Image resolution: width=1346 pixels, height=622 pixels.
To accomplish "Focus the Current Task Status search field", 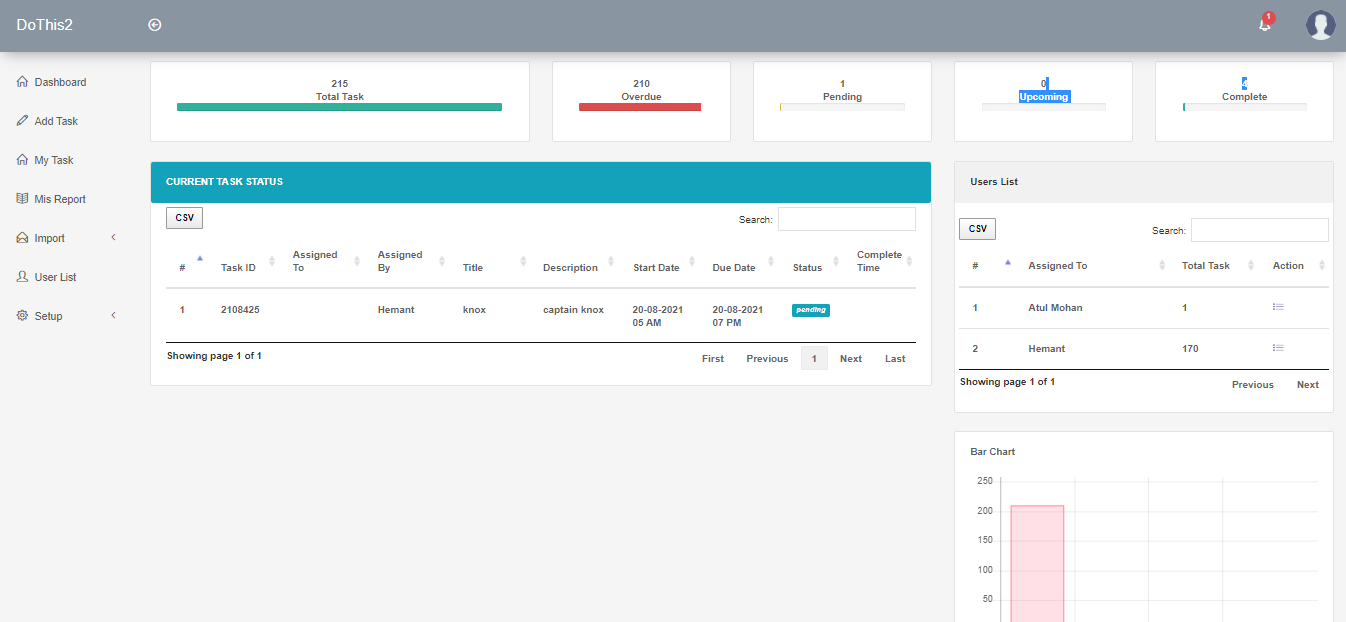I will (x=846, y=219).
